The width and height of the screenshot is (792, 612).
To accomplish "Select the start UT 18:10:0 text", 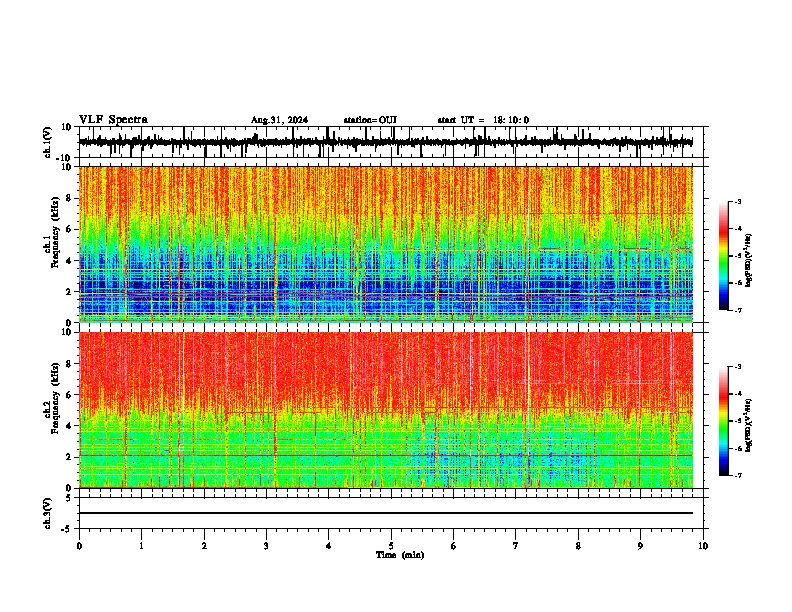I will (x=483, y=120).
